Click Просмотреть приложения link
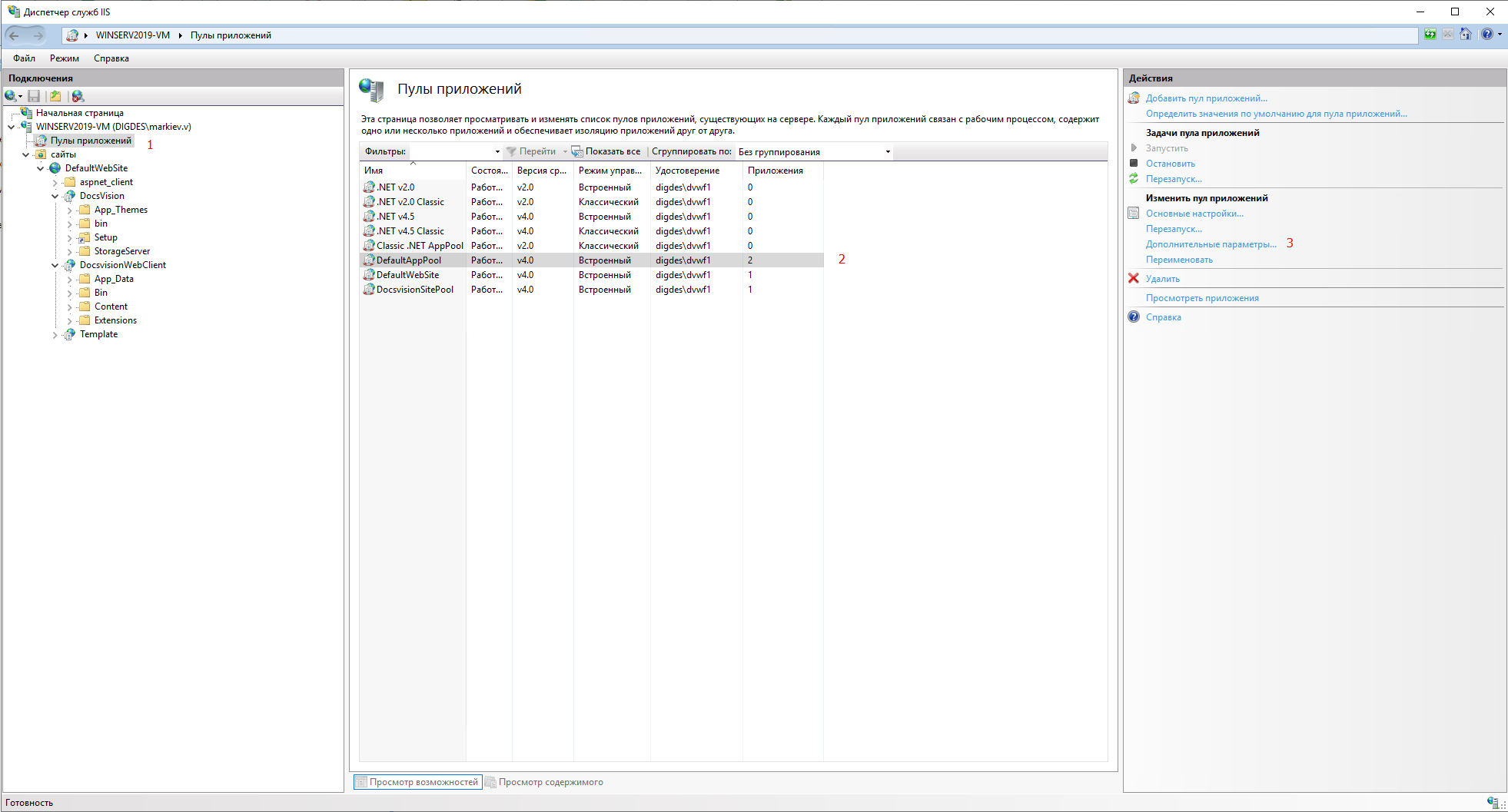This screenshot has height=812, width=1508. [1202, 298]
